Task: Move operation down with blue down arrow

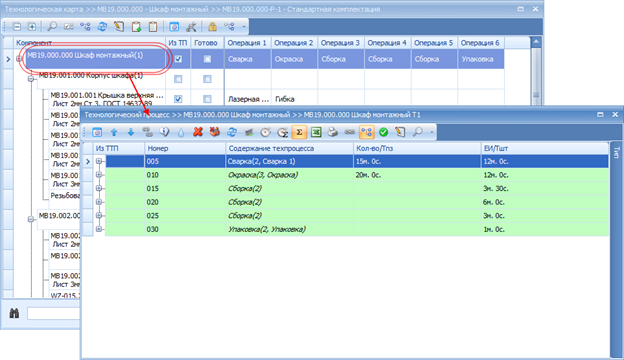Action: [x=131, y=132]
